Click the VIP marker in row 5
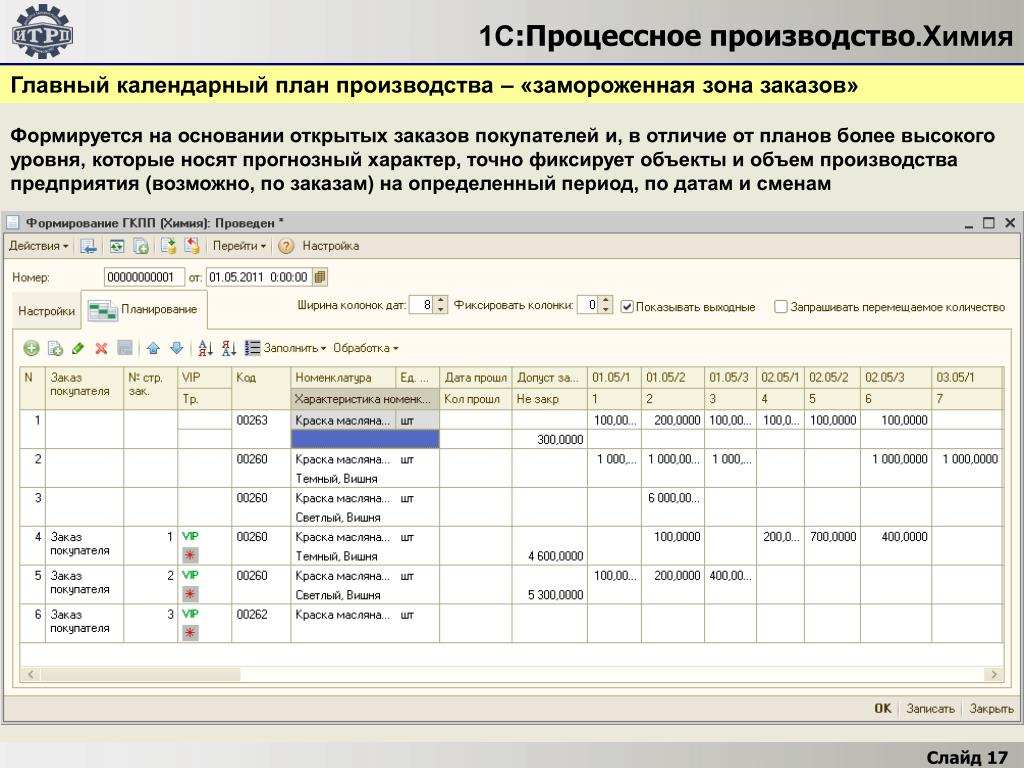Image resolution: width=1024 pixels, height=768 pixels. coord(190,575)
